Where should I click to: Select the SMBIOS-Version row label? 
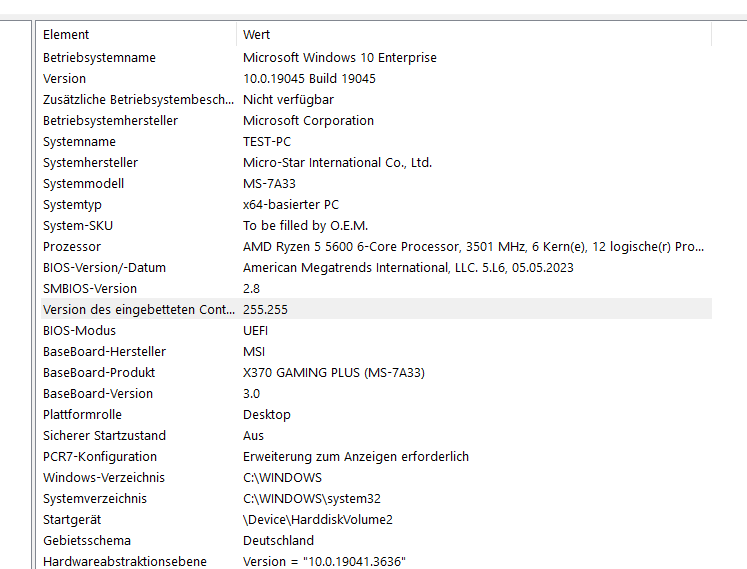tap(90, 288)
